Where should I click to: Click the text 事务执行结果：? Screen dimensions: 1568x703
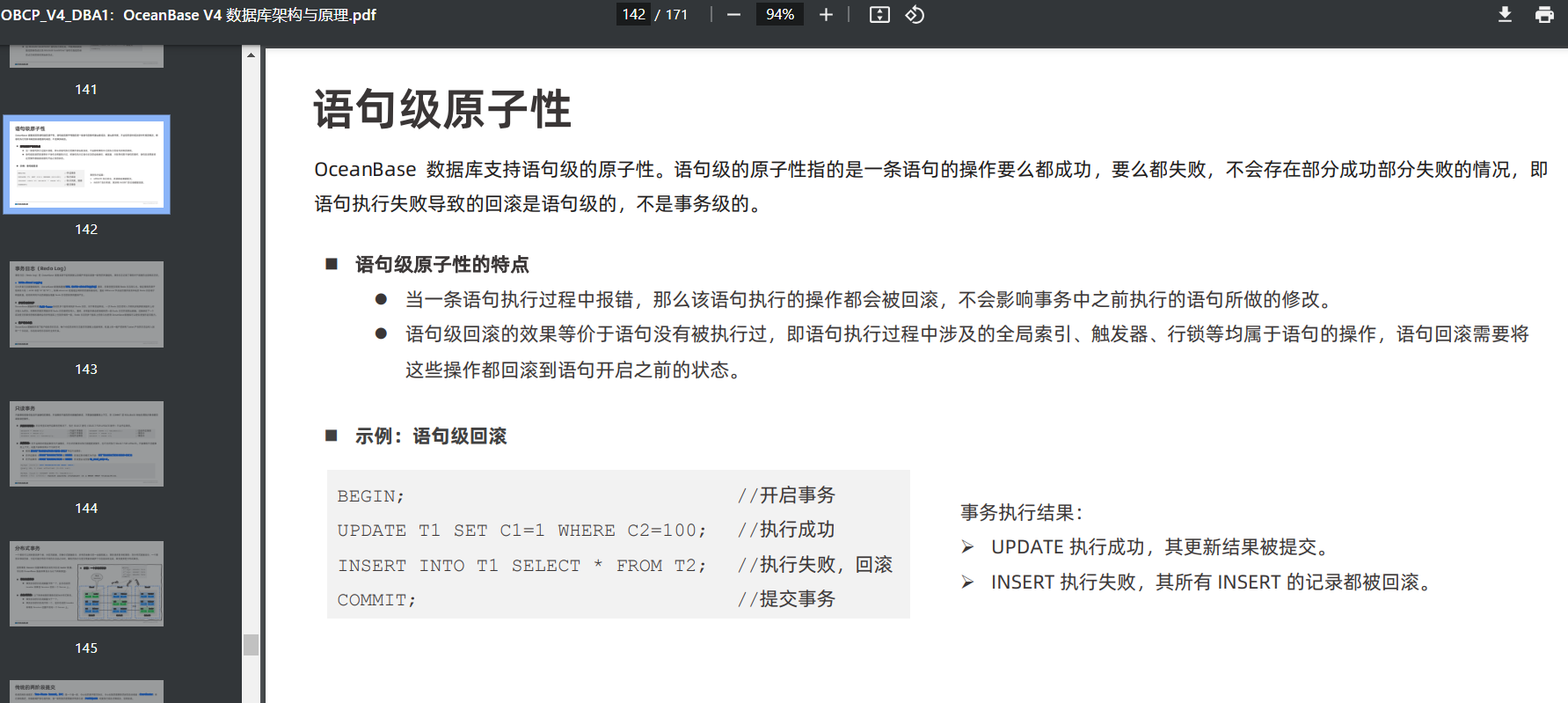[1022, 513]
